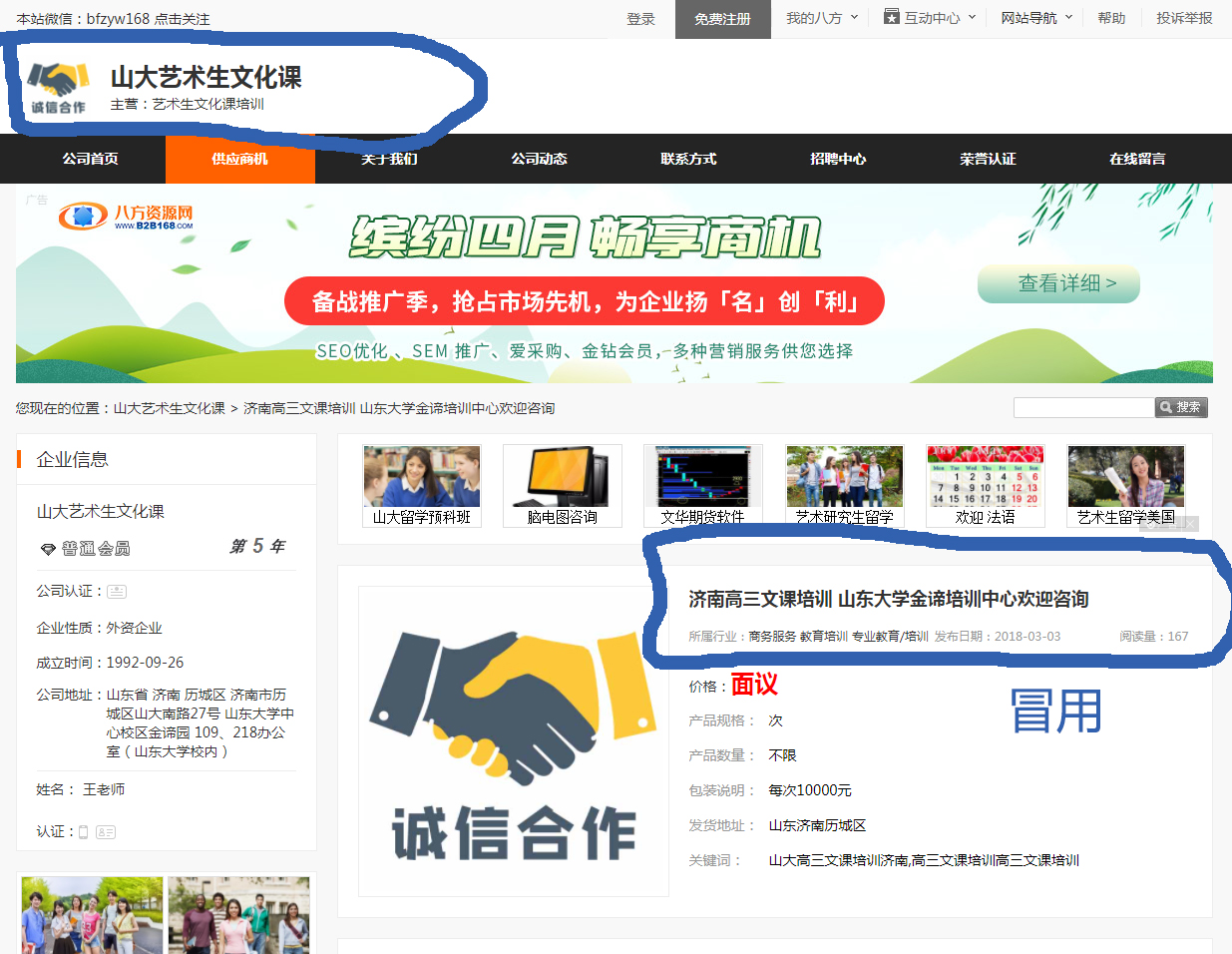Click the 第 5 年 membership year text
The width and height of the screenshot is (1232, 954).
(257, 547)
